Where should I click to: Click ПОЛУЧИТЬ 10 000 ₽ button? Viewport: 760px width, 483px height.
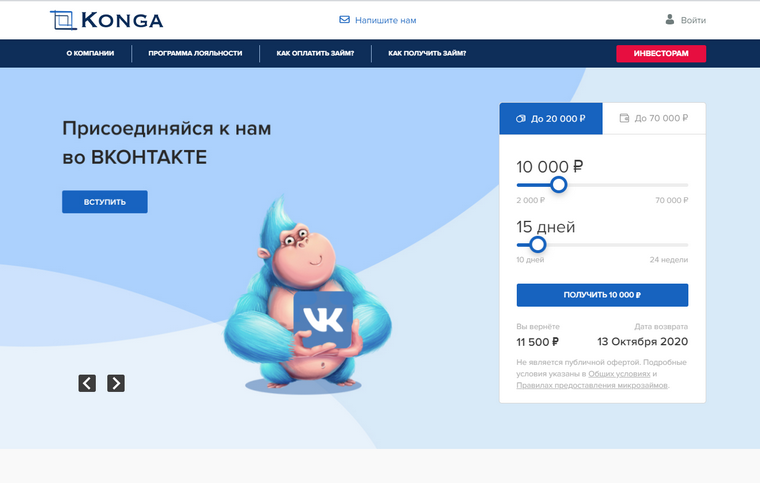602,295
